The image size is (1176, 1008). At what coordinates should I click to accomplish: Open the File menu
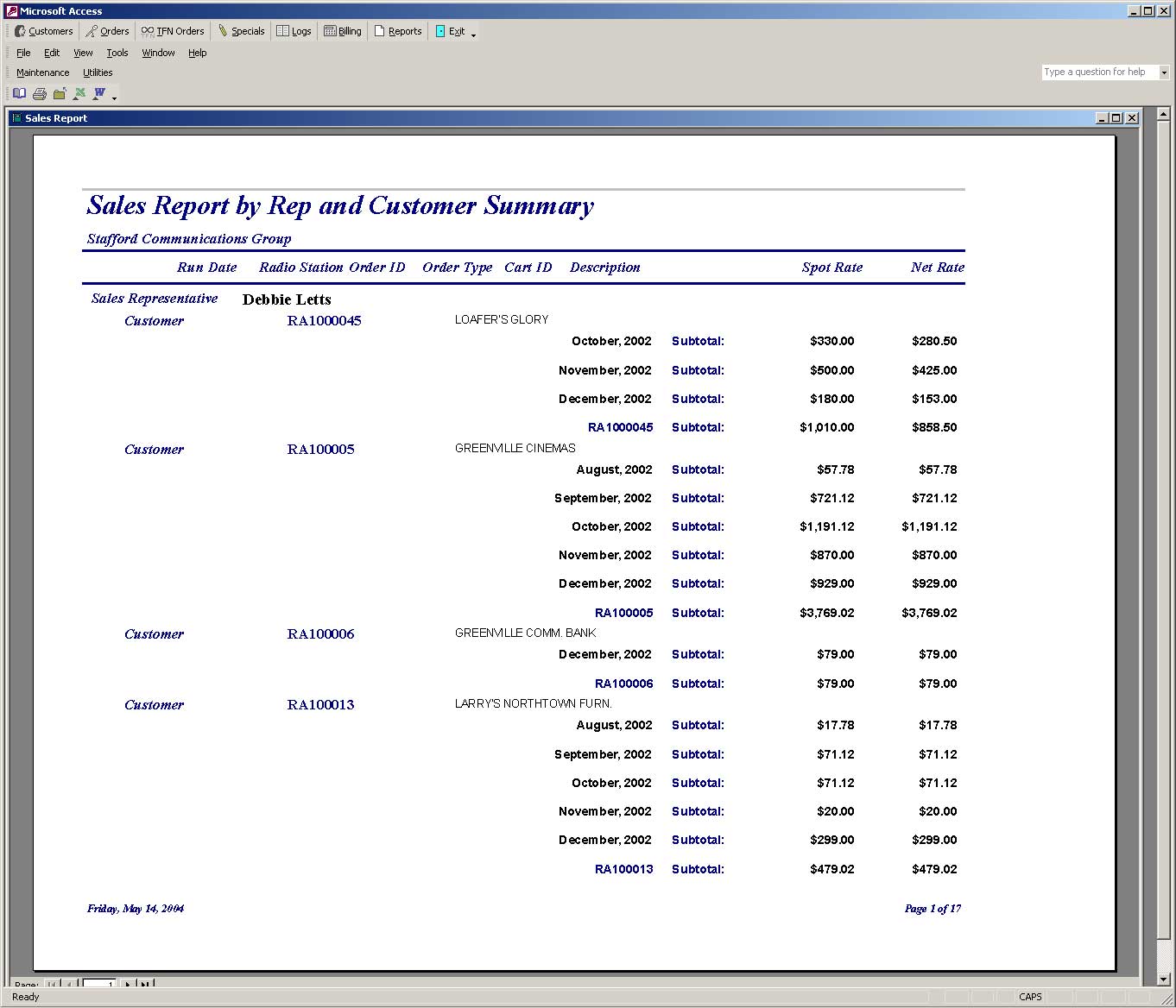pos(23,53)
